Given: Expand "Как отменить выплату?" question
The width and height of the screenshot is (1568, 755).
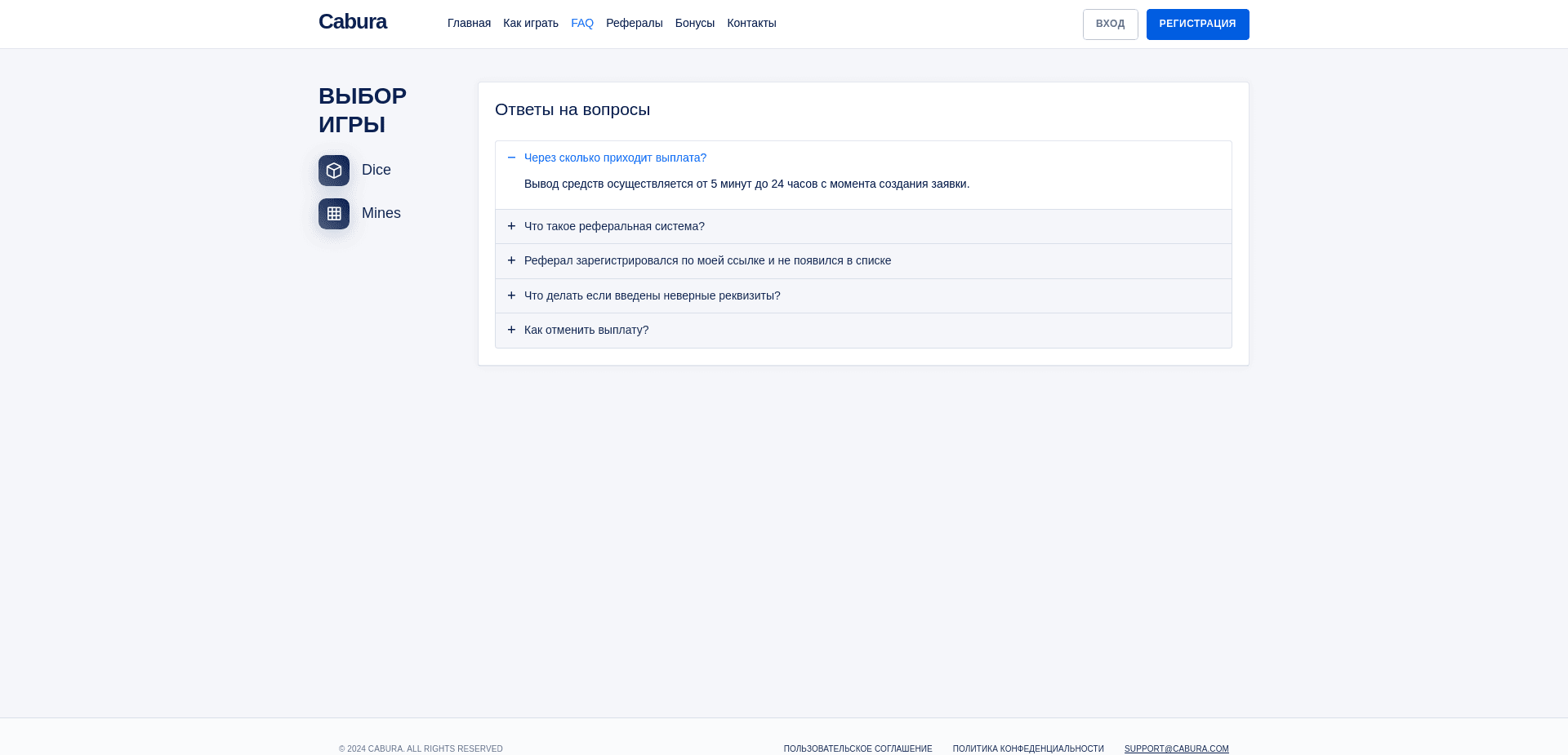Looking at the screenshot, I should 586,330.
